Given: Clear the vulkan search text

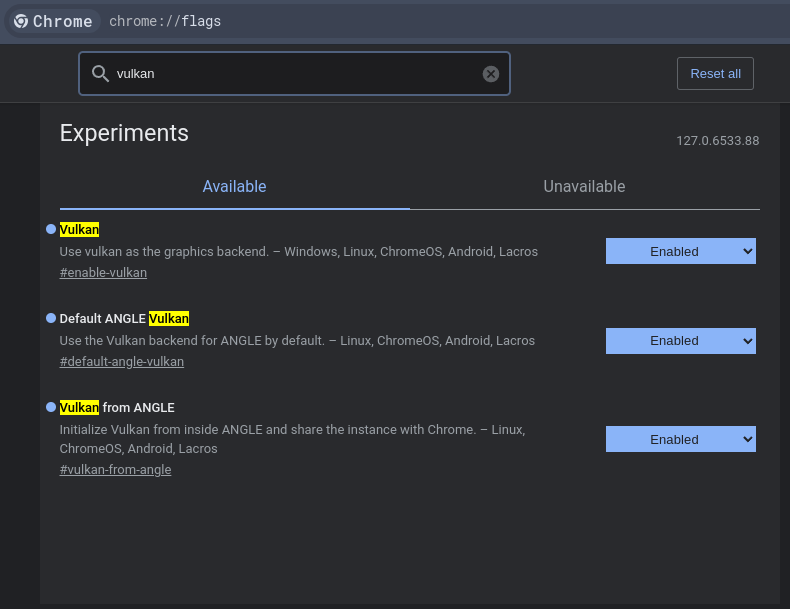Looking at the screenshot, I should coord(491,74).
